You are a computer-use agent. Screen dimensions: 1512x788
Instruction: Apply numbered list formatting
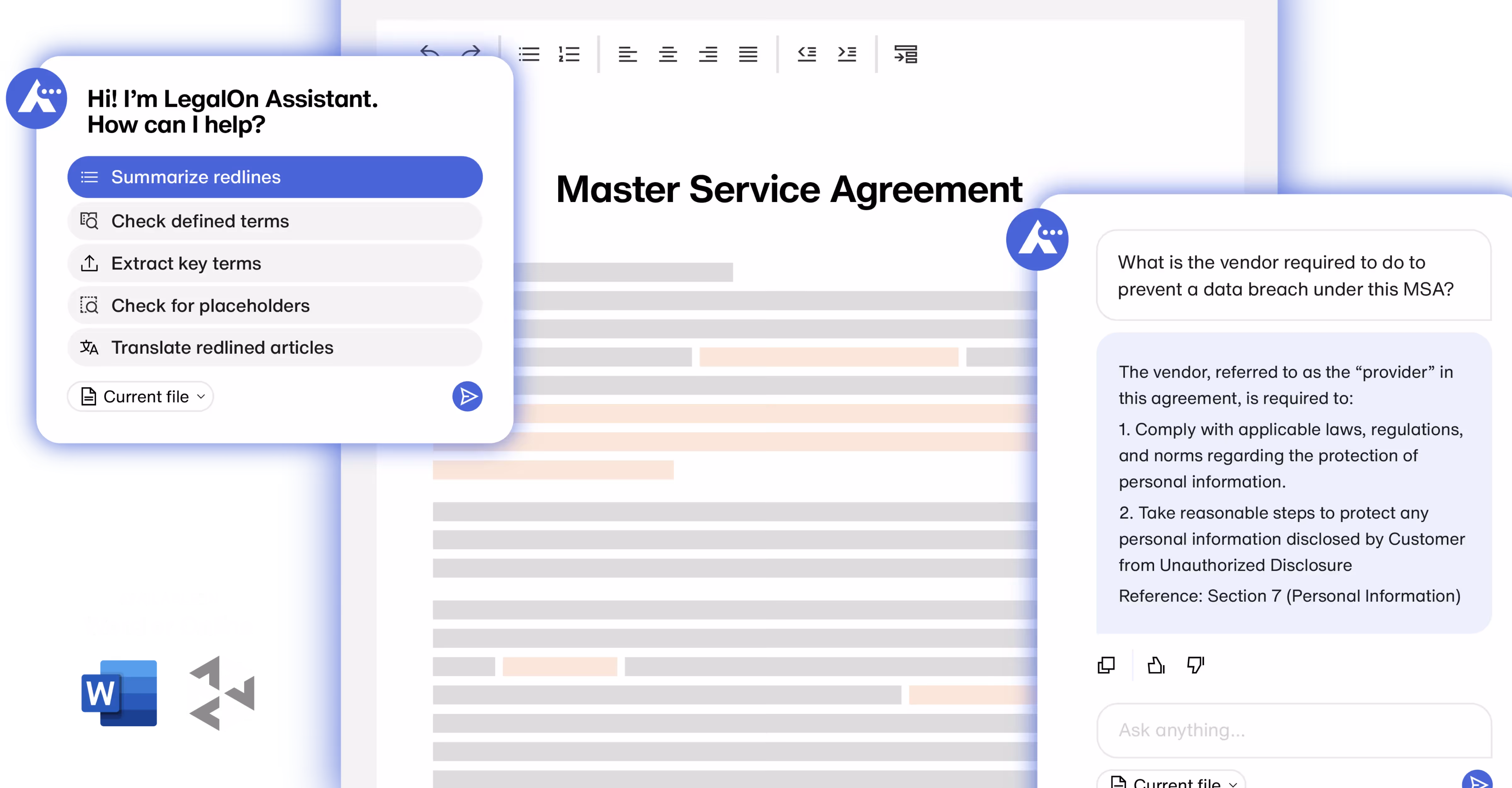tap(569, 54)
